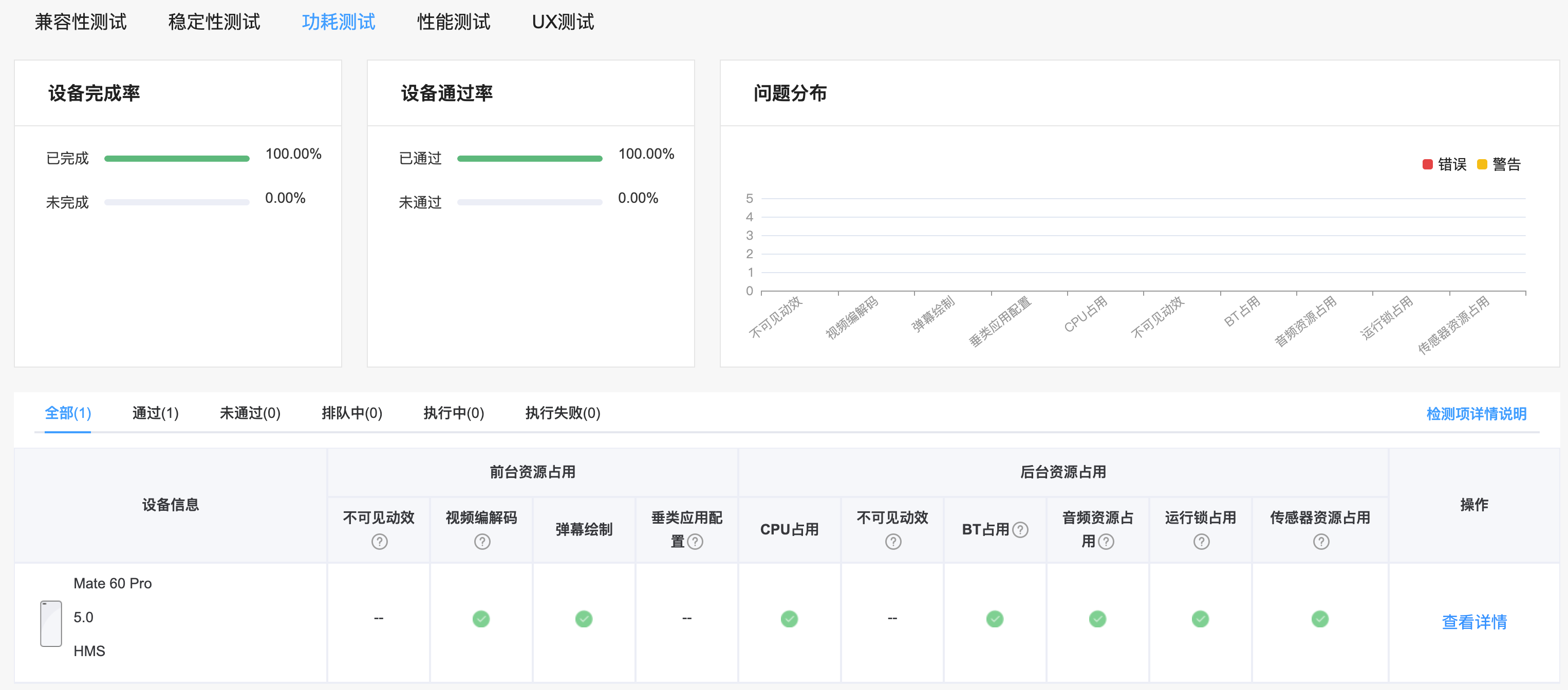Click help icon under front-end 不可见动效
The height and width of the screenshot is (690, 1568).
(x=379, y=542)
